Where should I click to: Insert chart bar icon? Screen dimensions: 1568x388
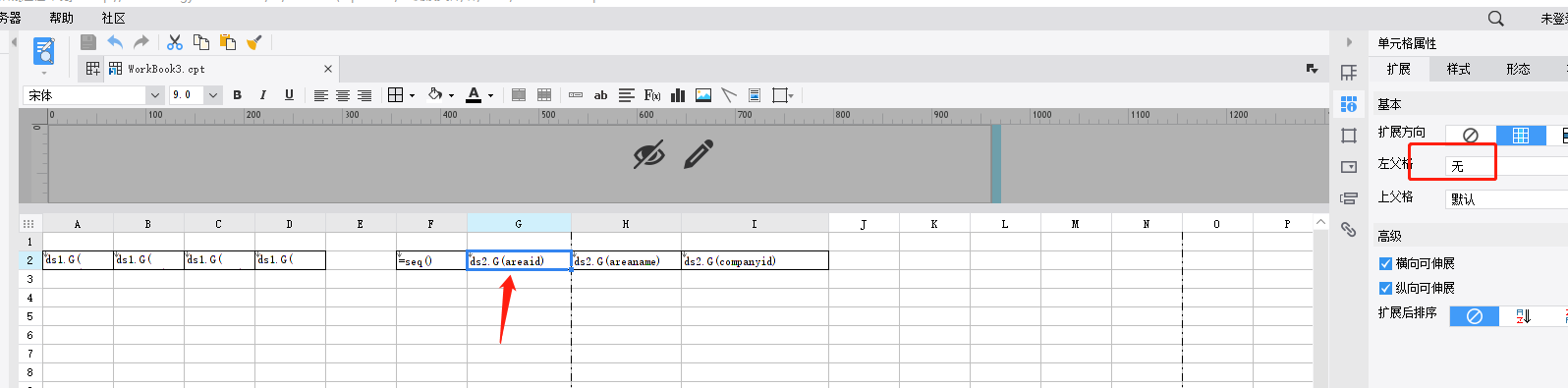point(678,95)
